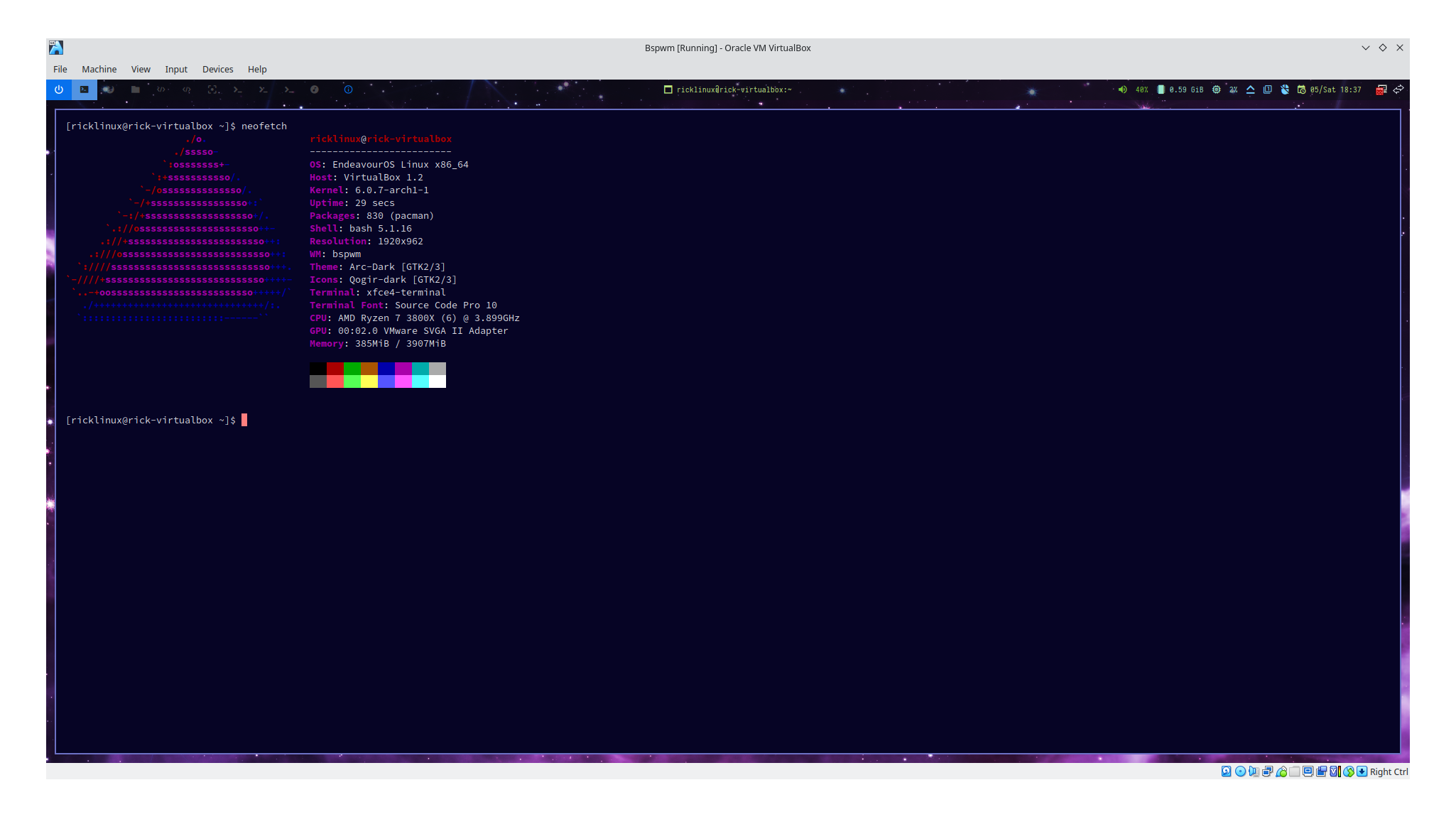Click the CPU virtualization V status icon
Screen dimensions: 1456x834
pos(1335,771)
